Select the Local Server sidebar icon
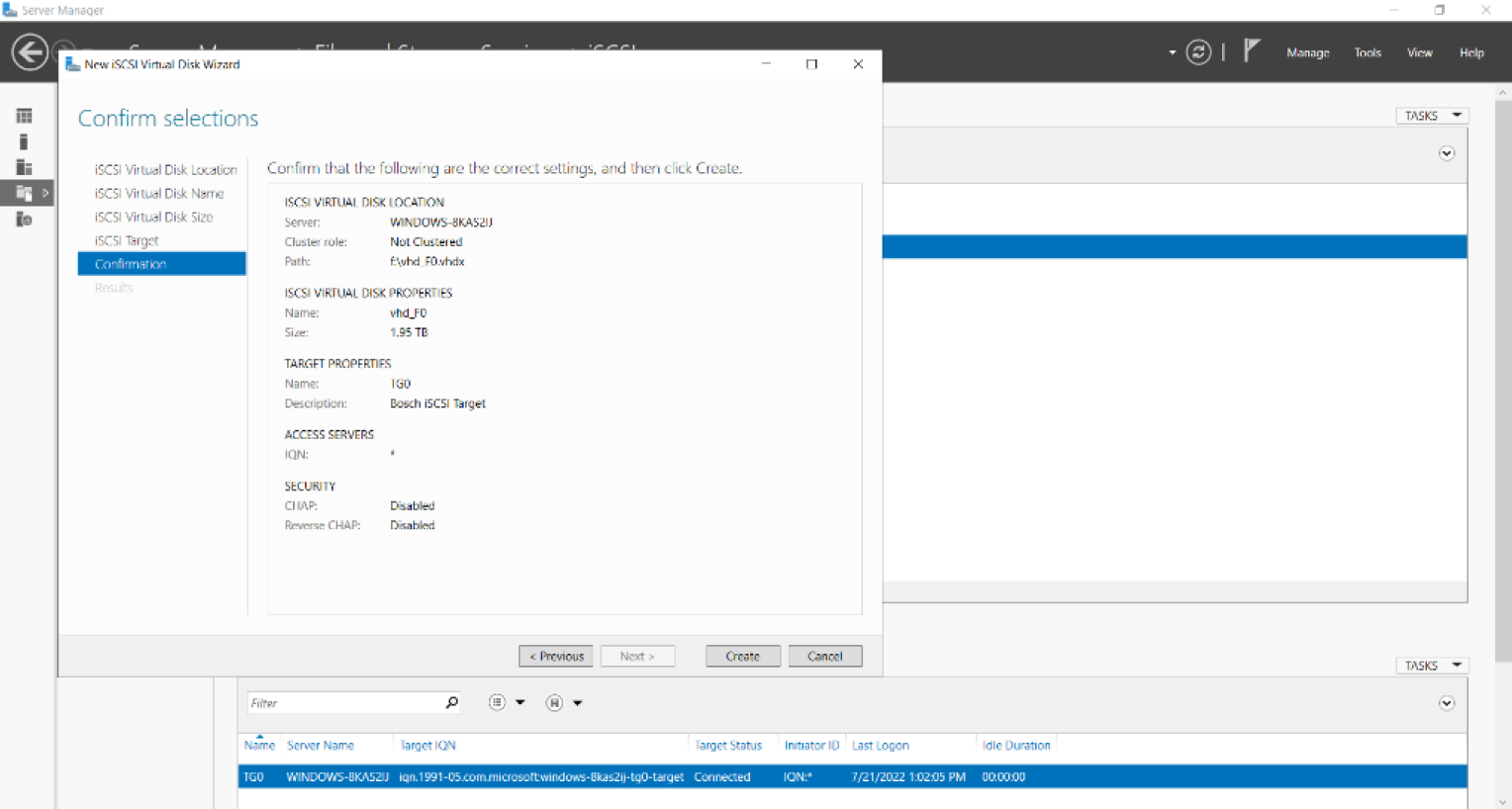This screenshot has height=809, width=1512. 24,142
